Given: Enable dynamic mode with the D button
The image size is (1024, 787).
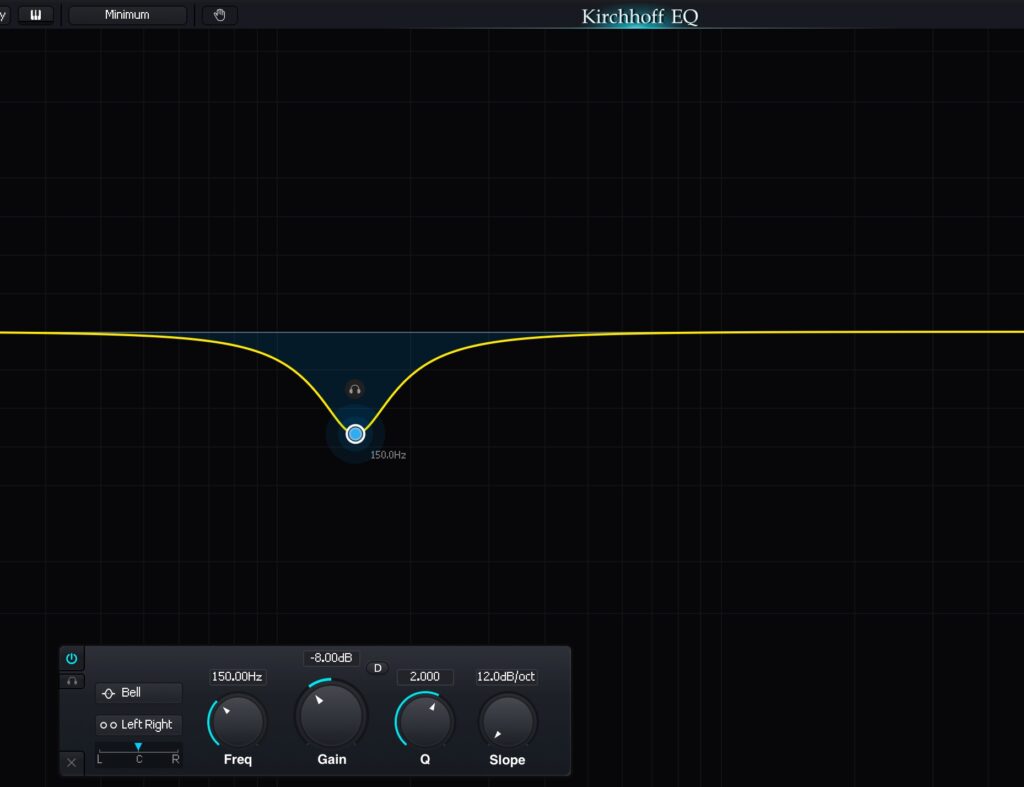Looking at the screenshot, I should pyautogui.click(x=377, y=668).
